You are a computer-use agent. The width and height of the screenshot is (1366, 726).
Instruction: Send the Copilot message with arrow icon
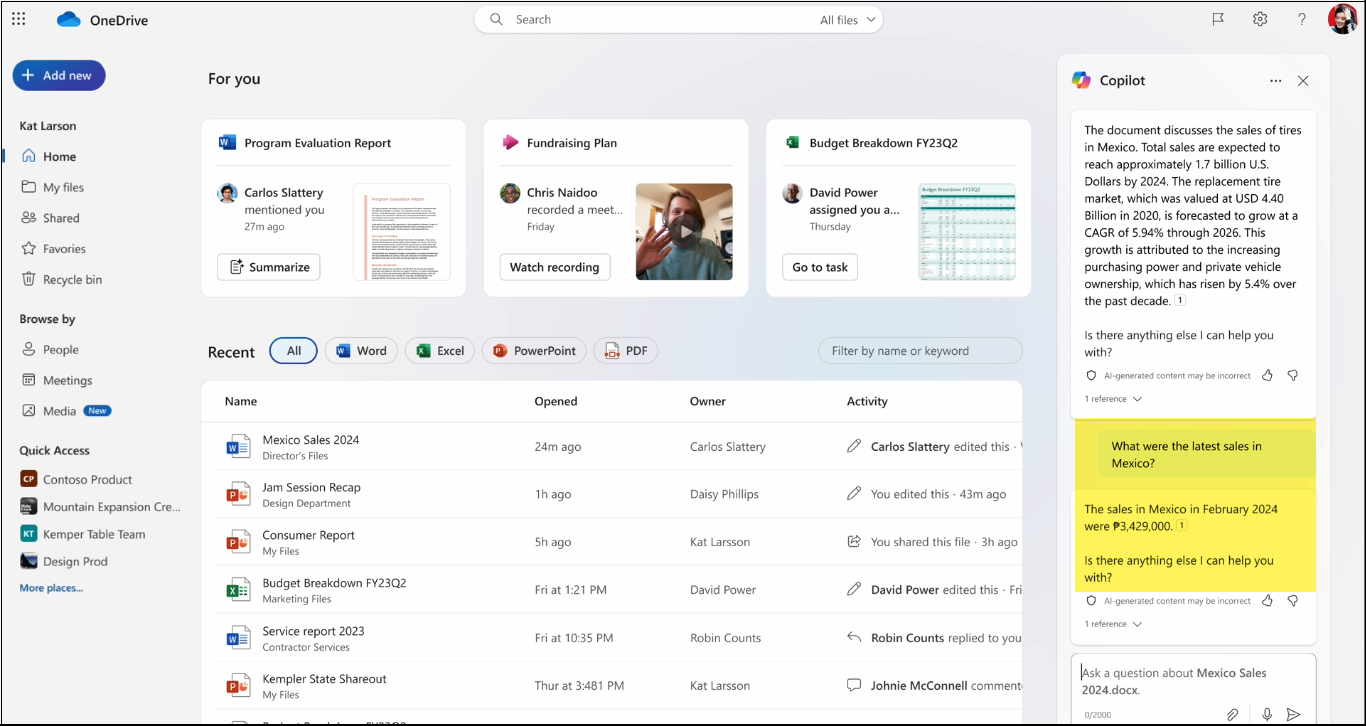coord(1293,714)
